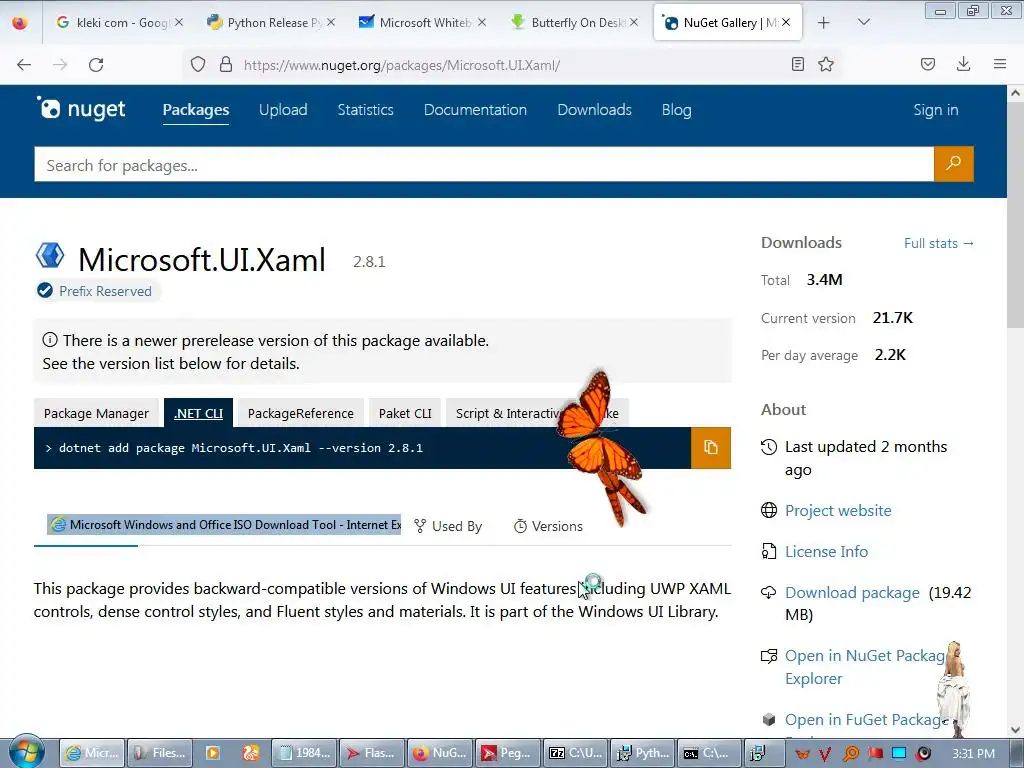
Task: Click the taskbar clock showing 3:31 PM
Action: (973, 754)
